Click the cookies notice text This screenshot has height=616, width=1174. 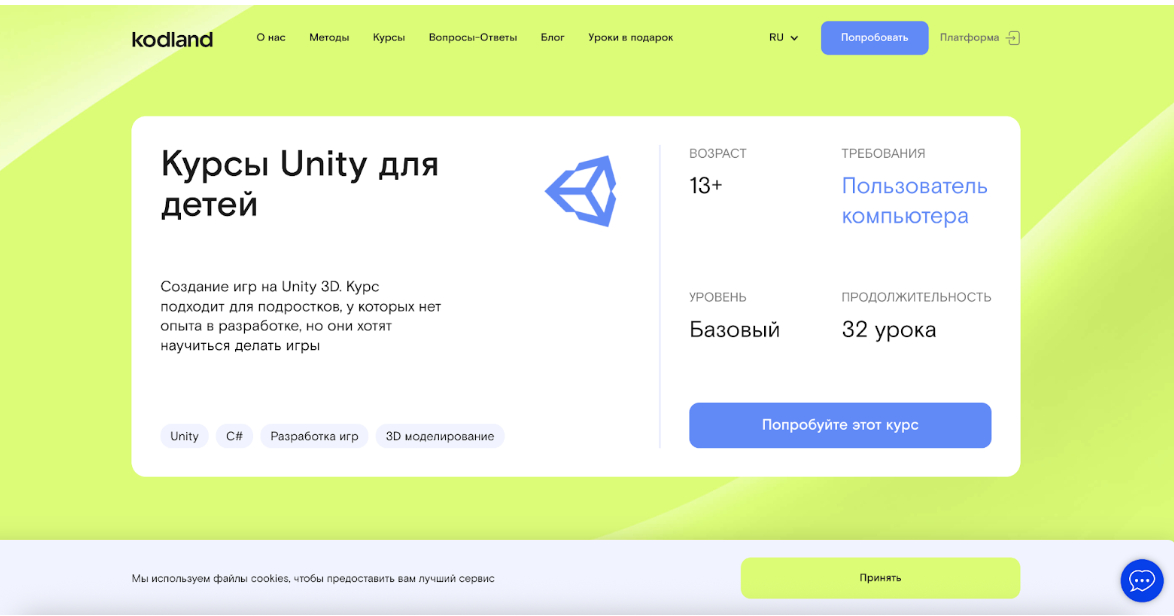point(313,579)
